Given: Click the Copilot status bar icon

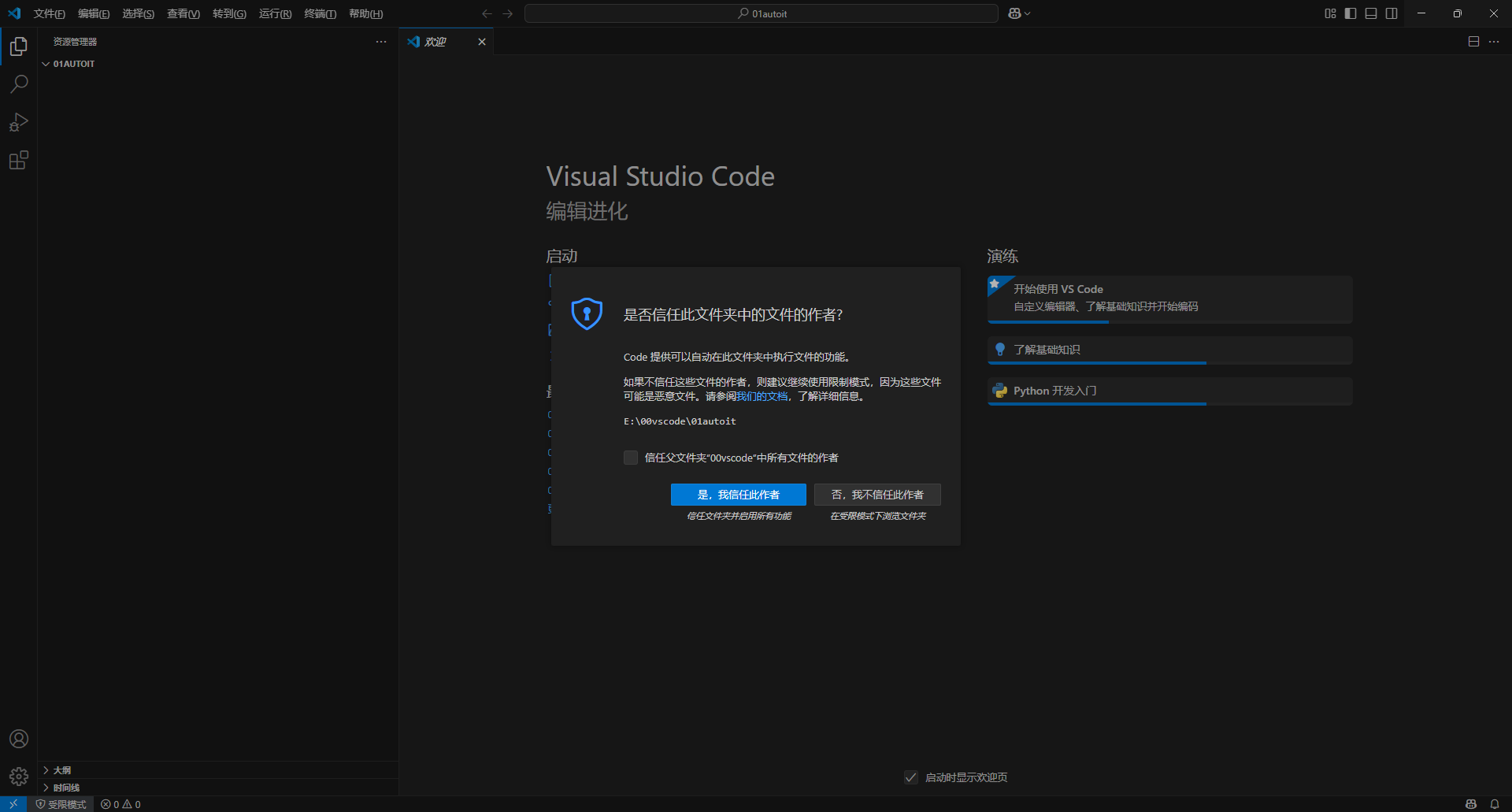Looking at the screenshot, I should (1470, 804).
